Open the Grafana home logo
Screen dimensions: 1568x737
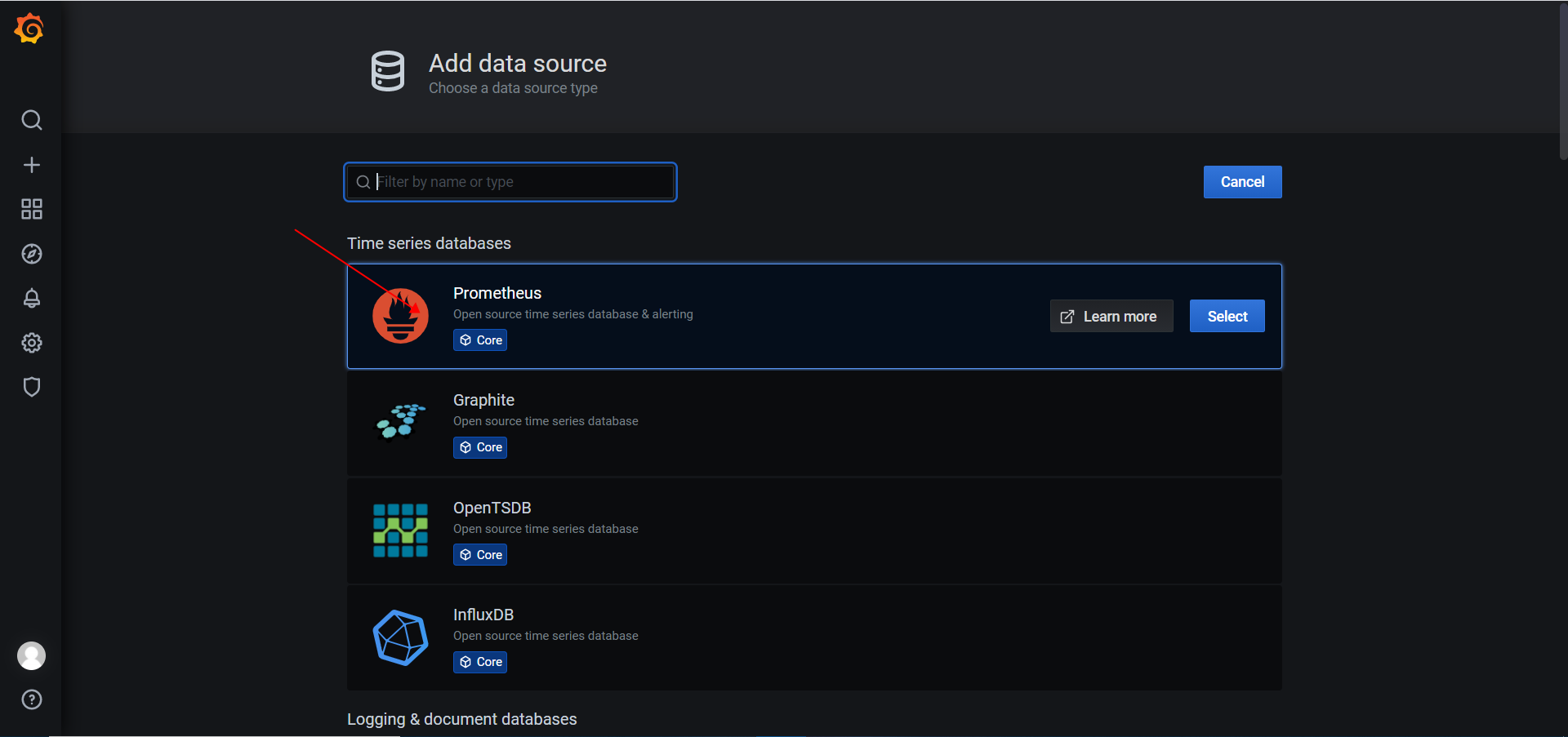coord(29,29)
